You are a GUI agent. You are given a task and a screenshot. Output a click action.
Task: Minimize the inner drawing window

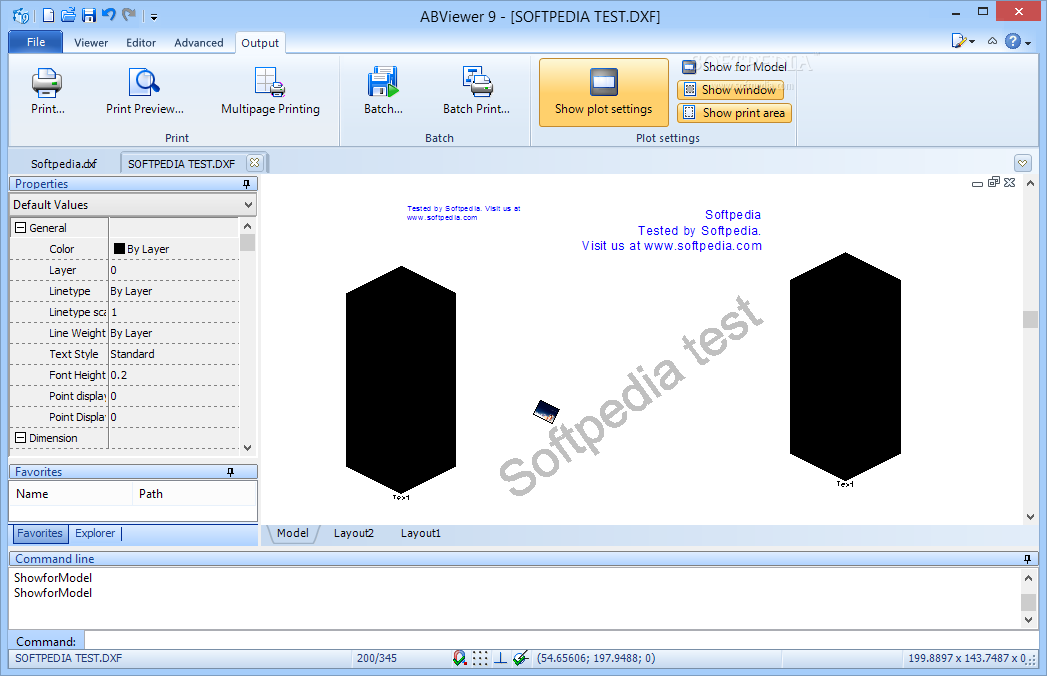978,183
